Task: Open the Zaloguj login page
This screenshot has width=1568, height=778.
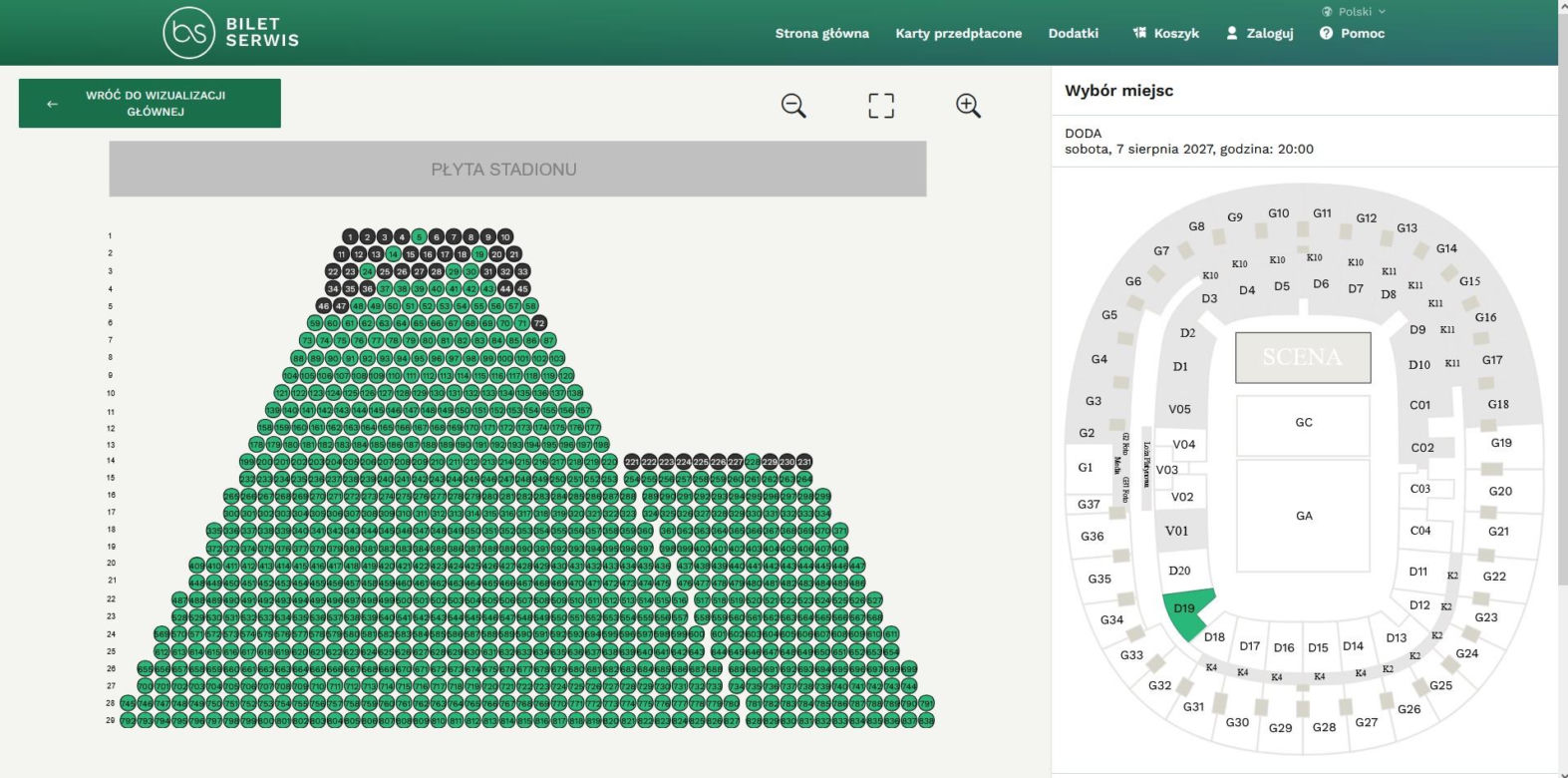Action: 1260,33
